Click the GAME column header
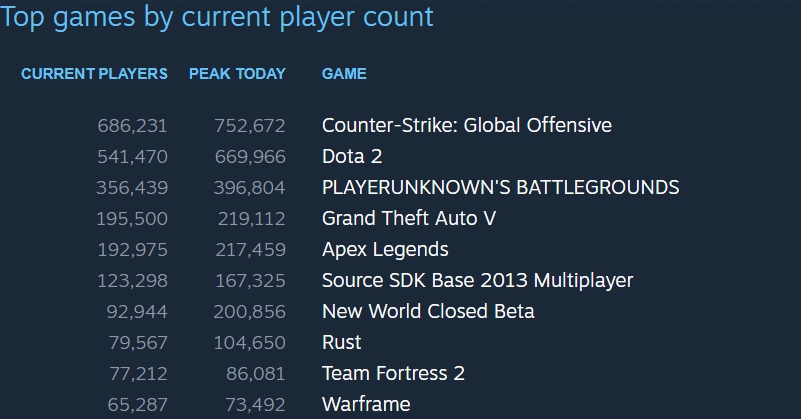The height and width of the screenshot is (419, 801). pos(344,74)
